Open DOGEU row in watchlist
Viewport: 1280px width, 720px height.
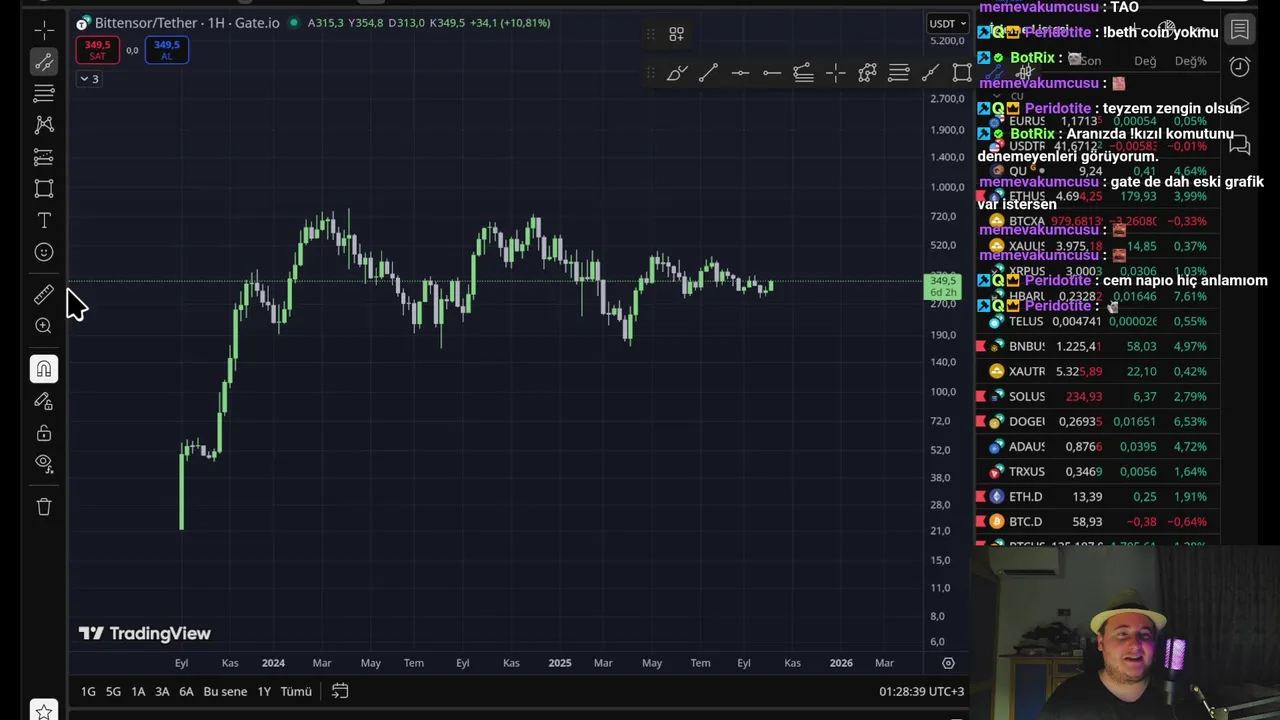(x=1098, y=421)
